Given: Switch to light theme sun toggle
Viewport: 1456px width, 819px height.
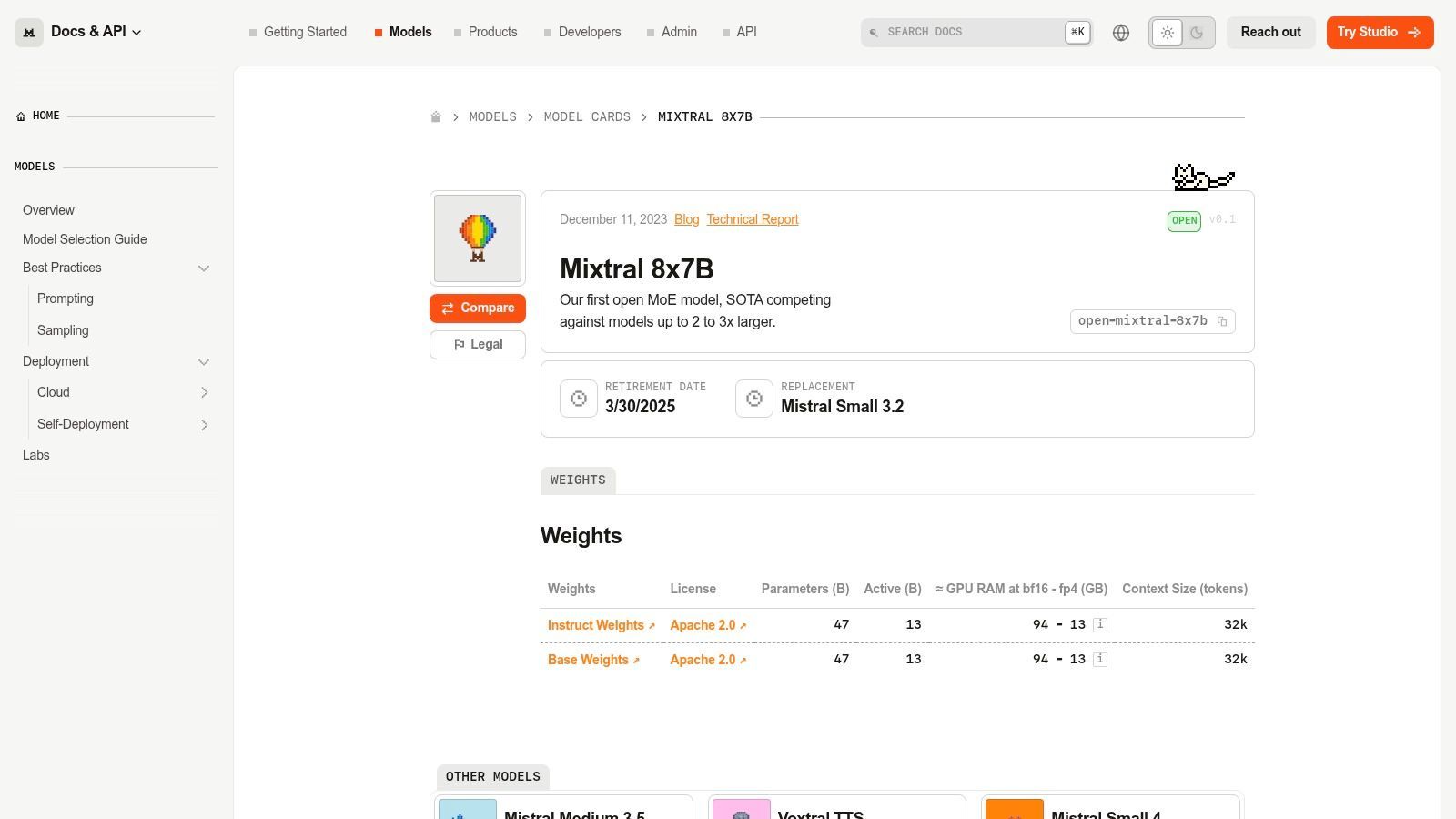Looking at the screenshot, I should pyautogui.click(x=1168, y=33).
